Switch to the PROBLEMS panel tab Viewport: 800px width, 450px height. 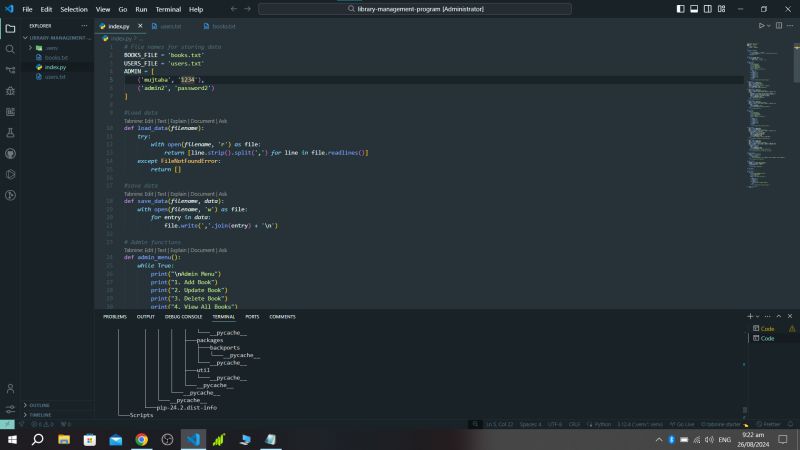point(115,317)
